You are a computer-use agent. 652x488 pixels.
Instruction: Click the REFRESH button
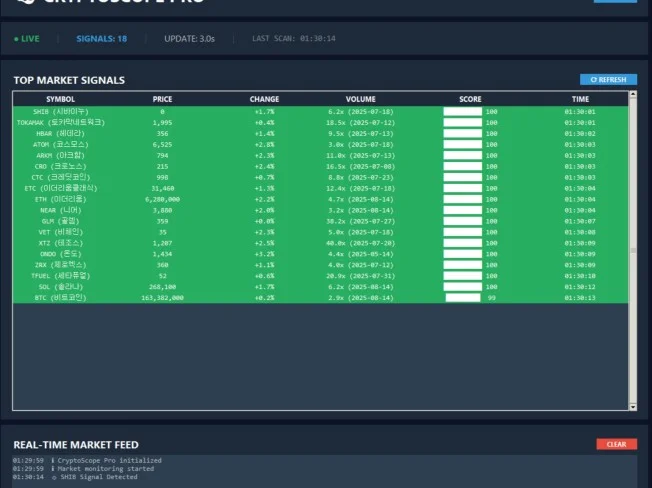tap(608, 79)
